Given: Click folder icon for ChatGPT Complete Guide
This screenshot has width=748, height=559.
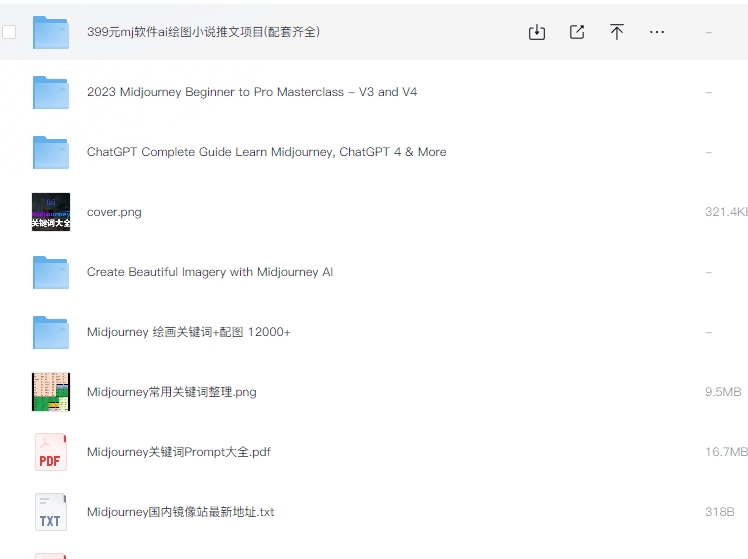Looking at the screenshot, I should click(x=51, y=153).
